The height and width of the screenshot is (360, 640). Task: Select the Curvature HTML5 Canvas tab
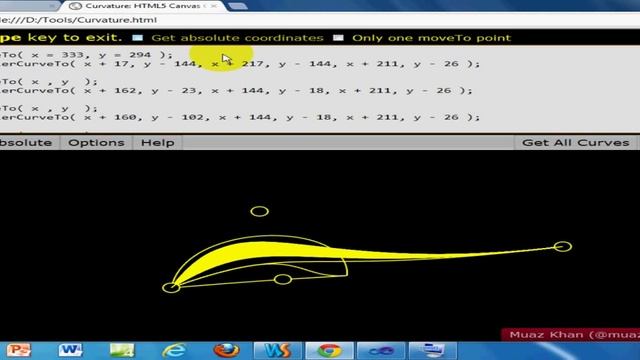143,6
